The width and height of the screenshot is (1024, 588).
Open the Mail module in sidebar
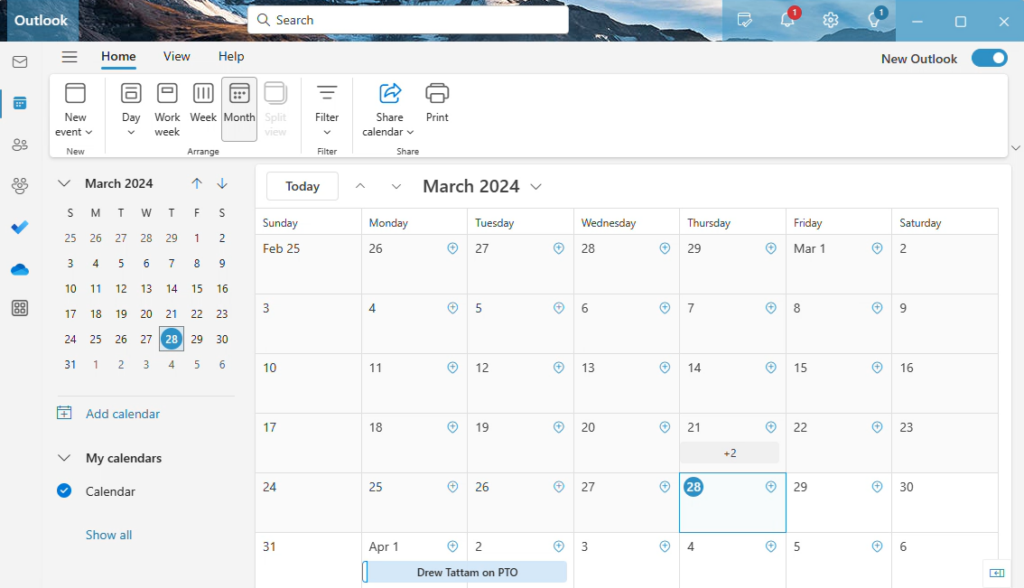point(20,62)
